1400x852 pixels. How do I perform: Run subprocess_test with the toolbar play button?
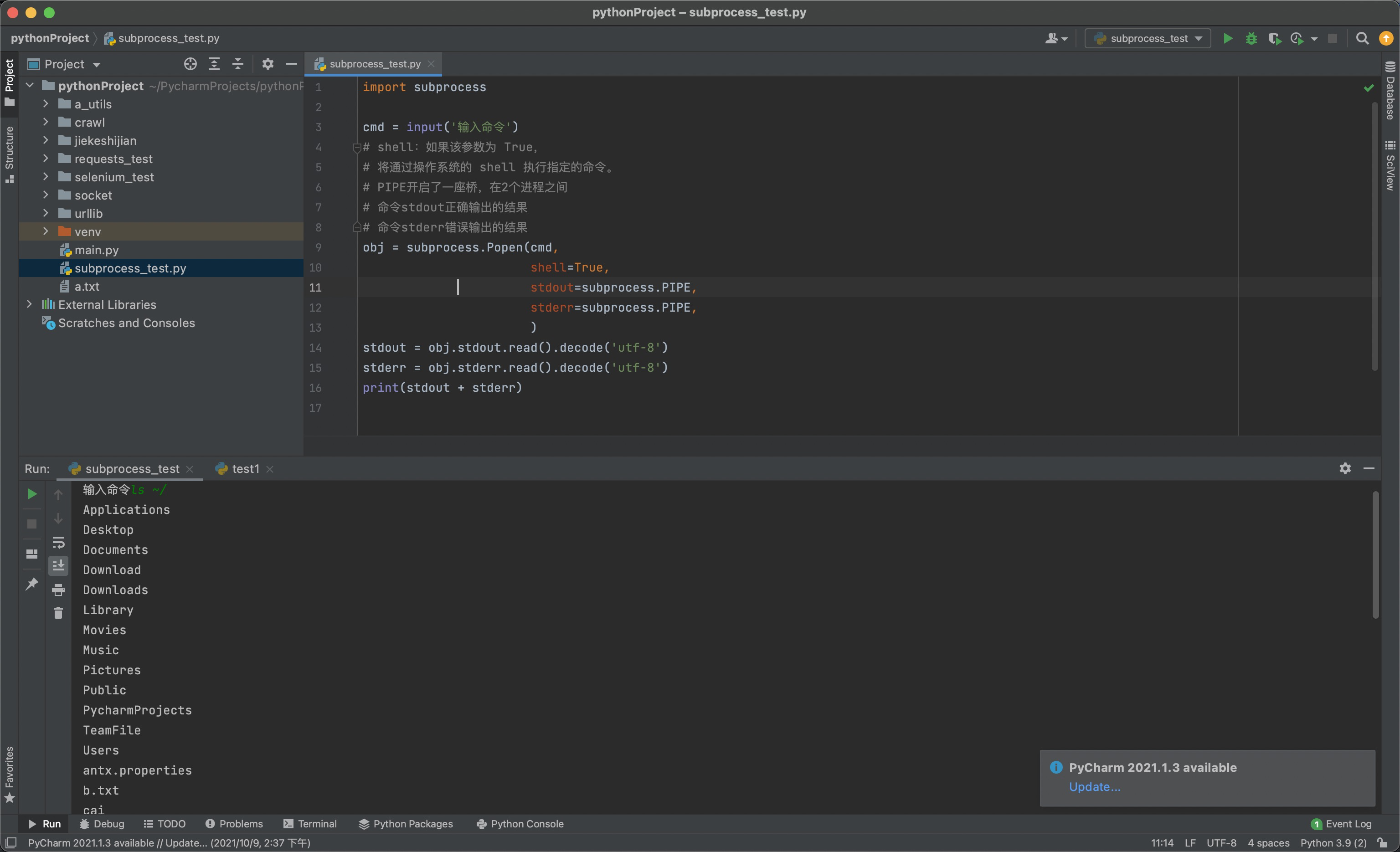coord(1227,38)
